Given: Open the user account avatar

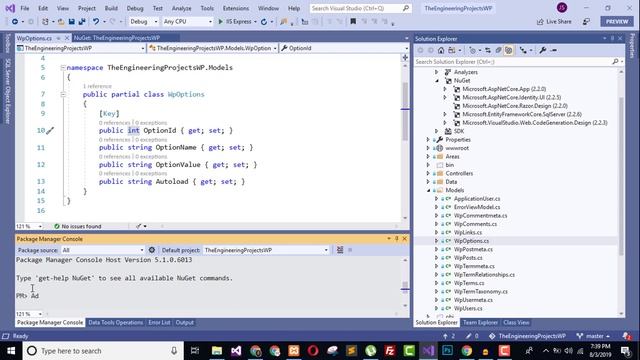Looking at the screenshot, I should click(562, 8).
